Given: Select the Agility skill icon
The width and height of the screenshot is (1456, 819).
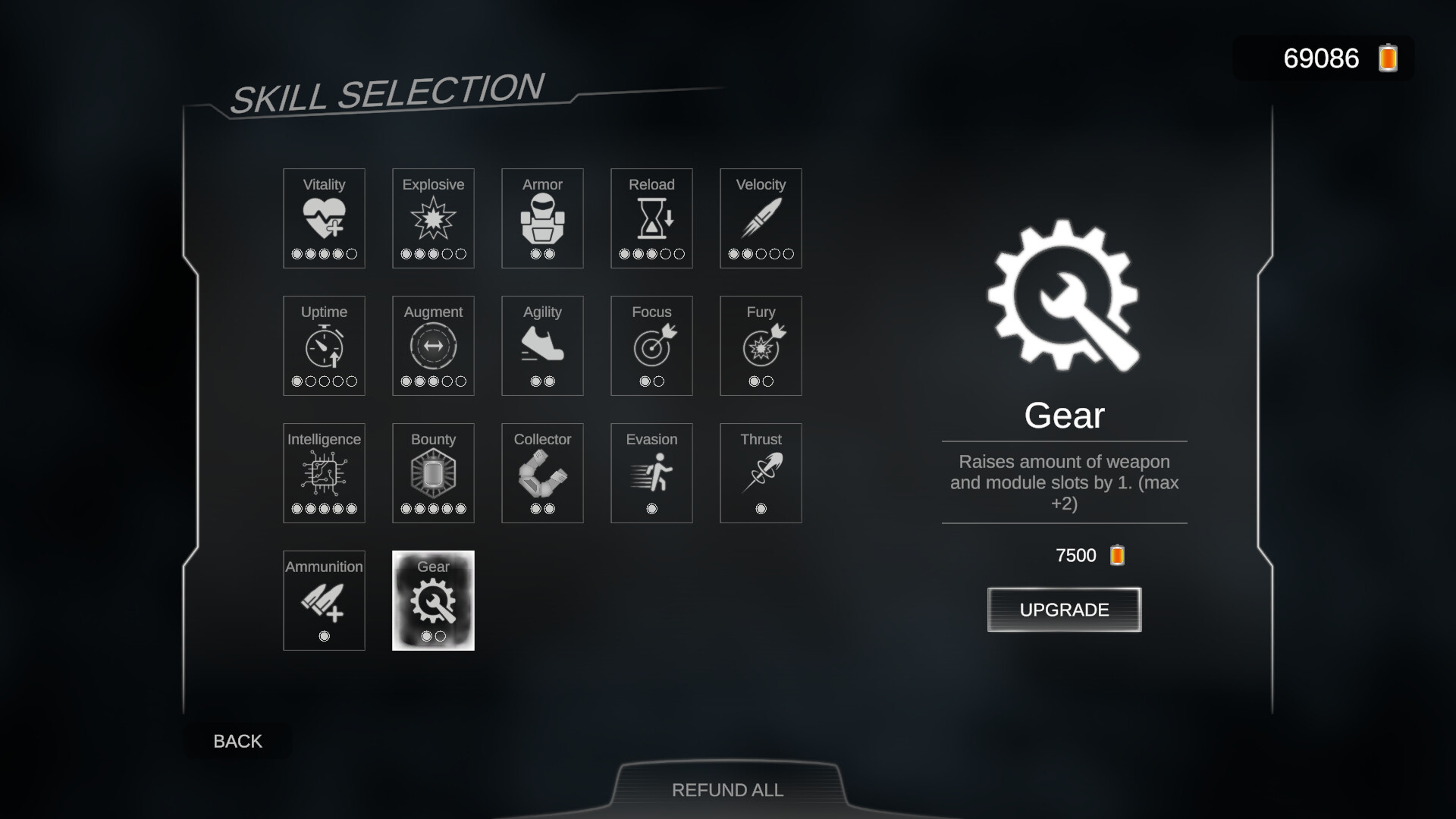Looking at the screenshot, I should click(542, 345).
